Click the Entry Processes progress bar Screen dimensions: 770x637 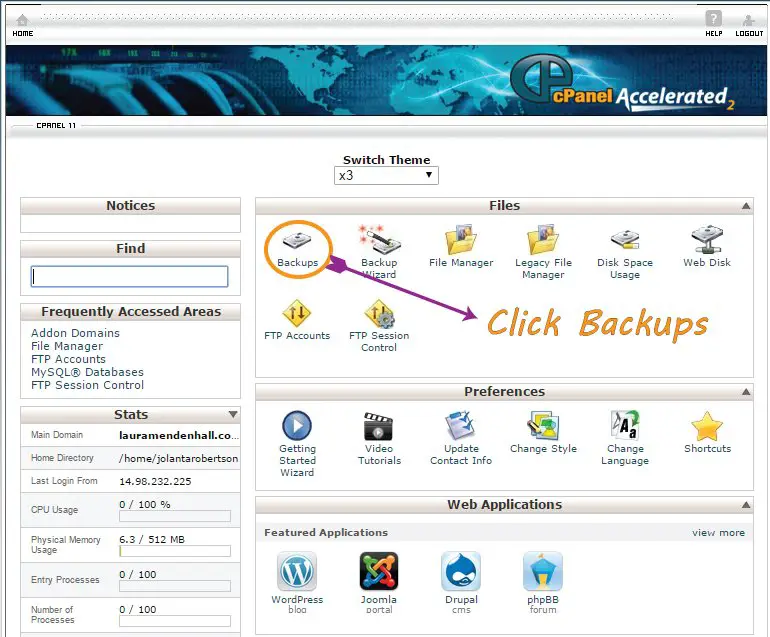[175, 586]
